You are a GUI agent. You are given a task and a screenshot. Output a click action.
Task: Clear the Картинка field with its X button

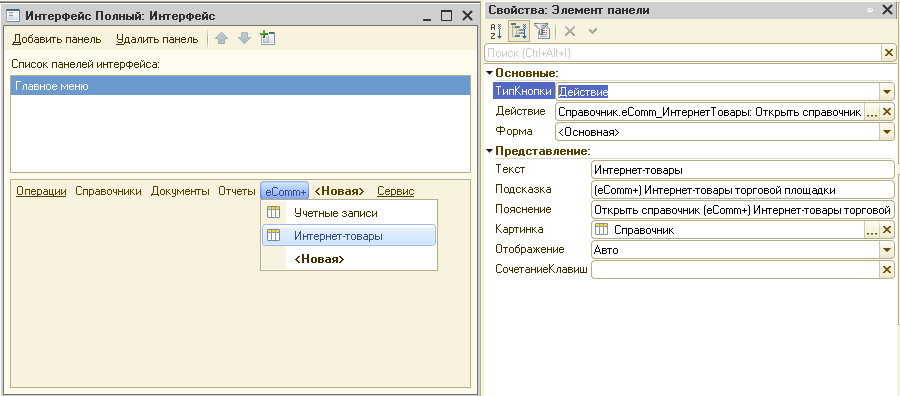tap(887, 230)
